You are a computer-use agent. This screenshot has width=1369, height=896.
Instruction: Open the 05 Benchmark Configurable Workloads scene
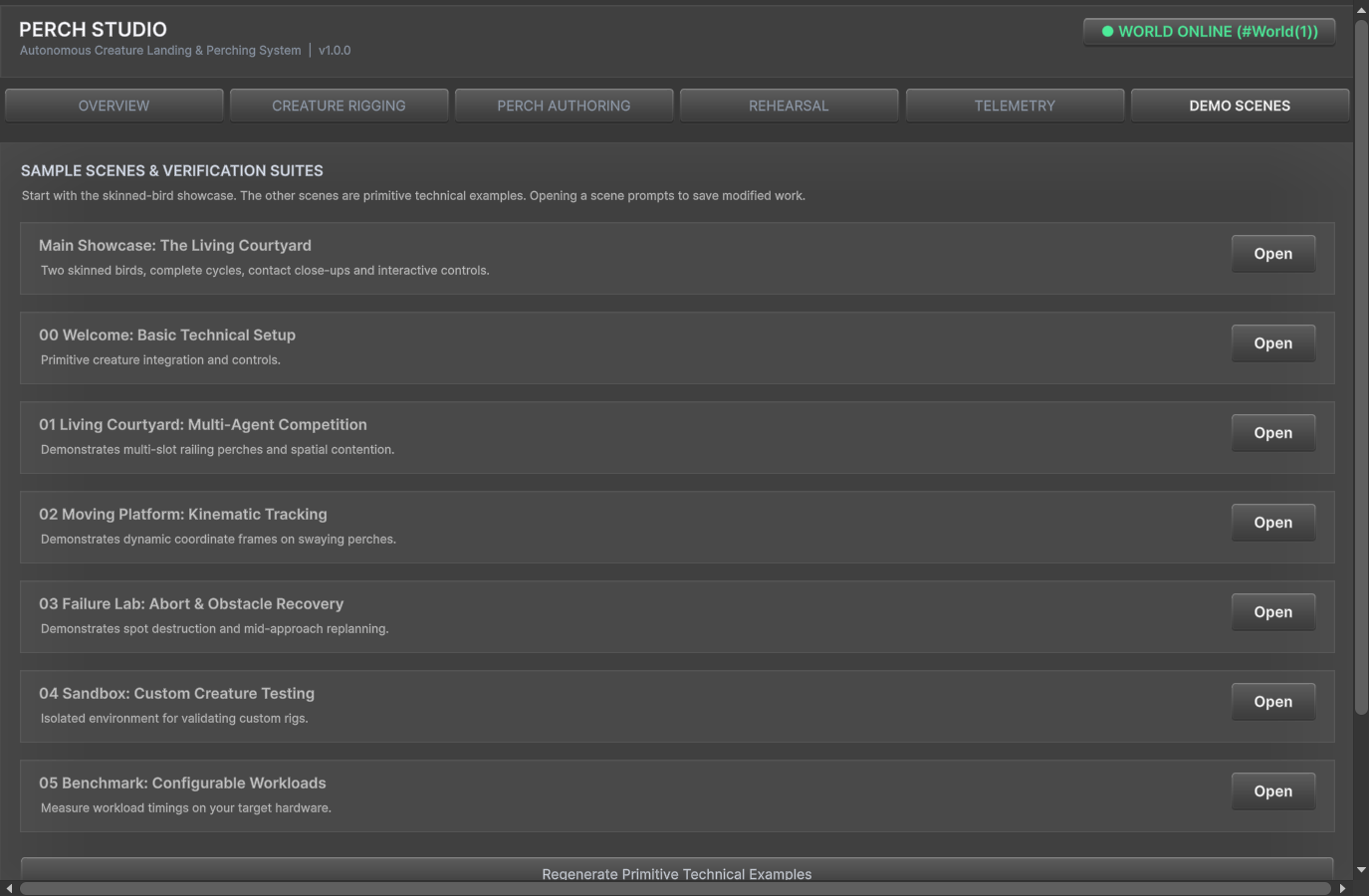point(1273,791)
